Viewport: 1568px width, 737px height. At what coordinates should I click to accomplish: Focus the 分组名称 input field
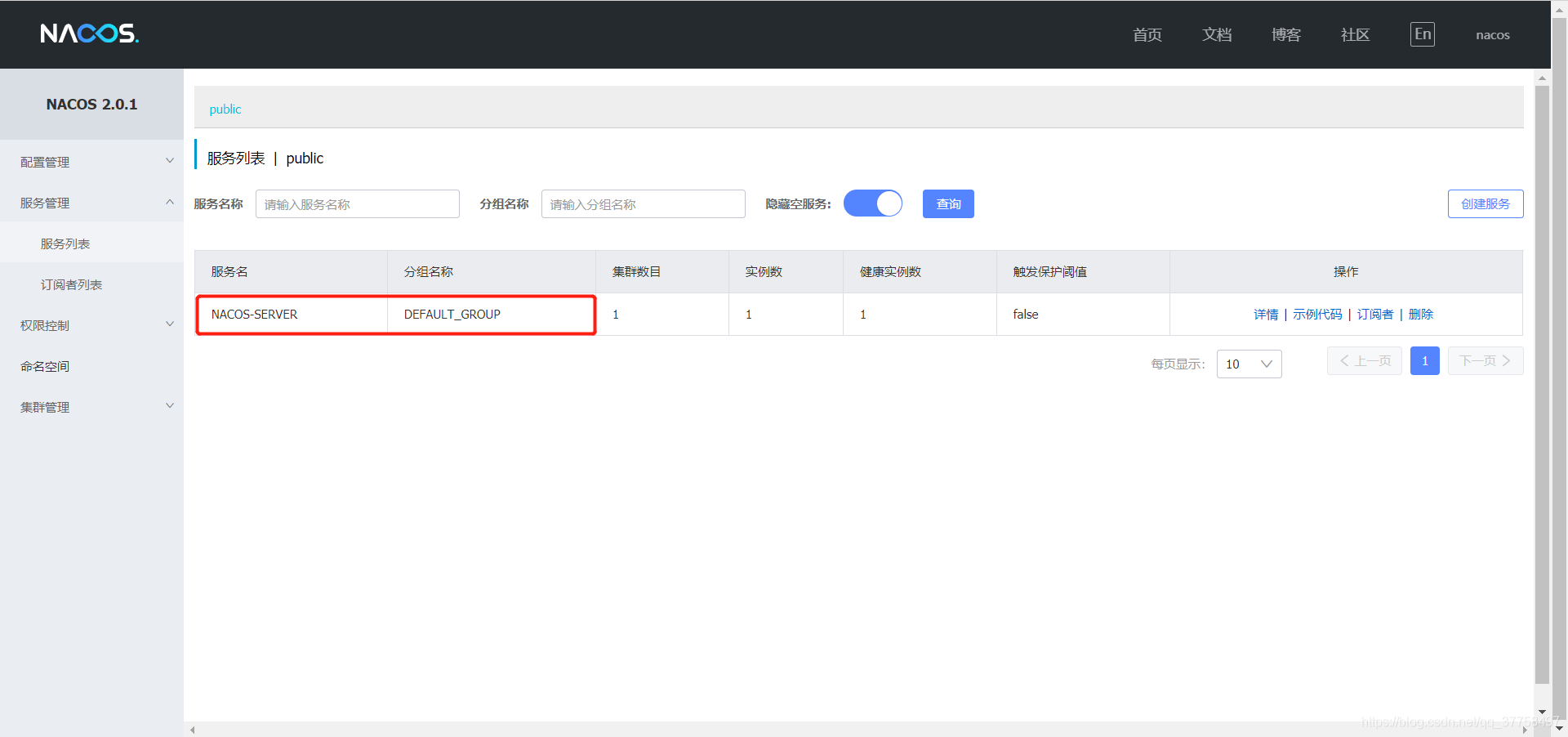[644, 203]
